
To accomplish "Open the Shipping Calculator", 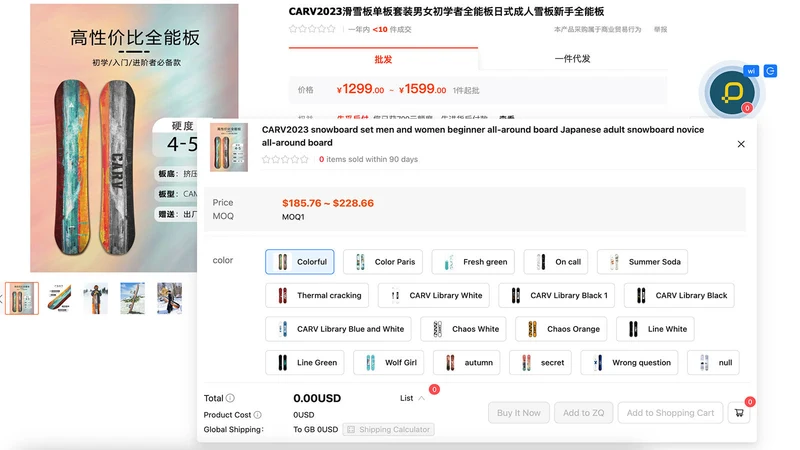I will pyautogui.click(x=388, y=430).
